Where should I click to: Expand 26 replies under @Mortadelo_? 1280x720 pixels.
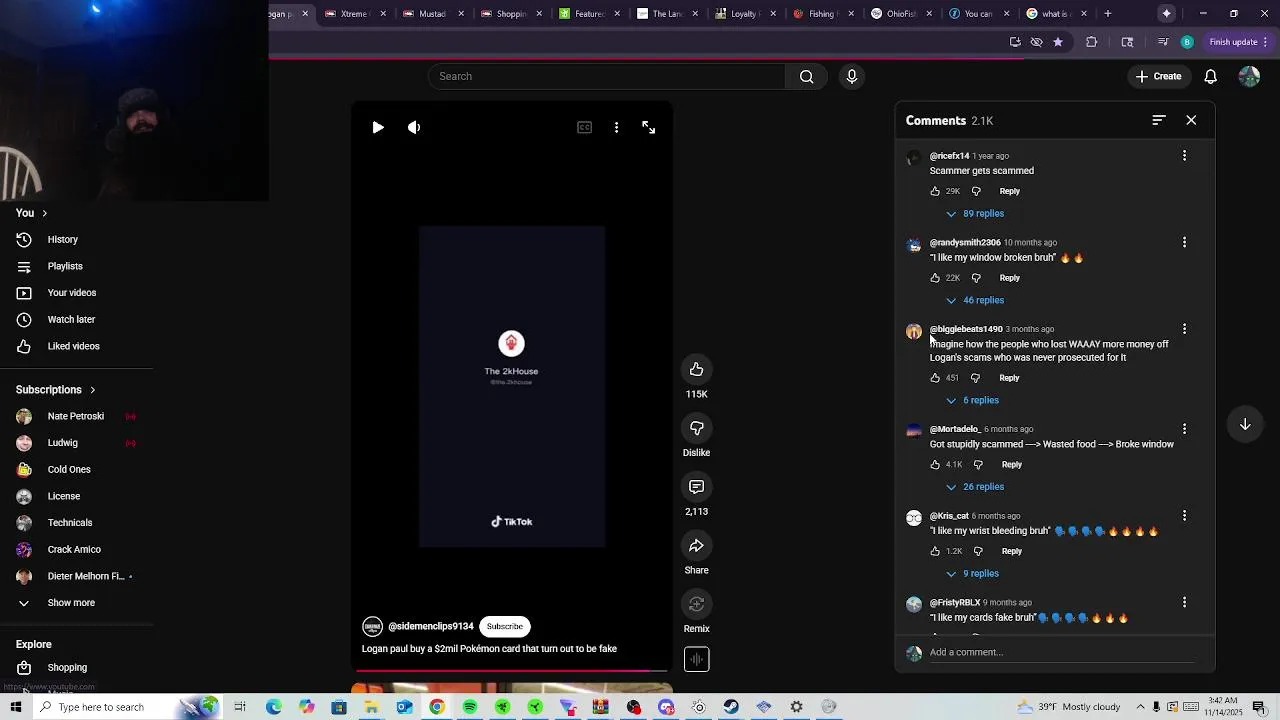(975, 487)
